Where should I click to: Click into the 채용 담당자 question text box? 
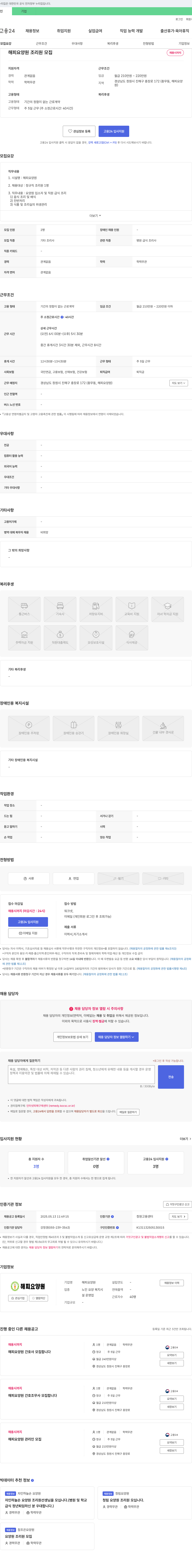click(x=81, y=1074)
